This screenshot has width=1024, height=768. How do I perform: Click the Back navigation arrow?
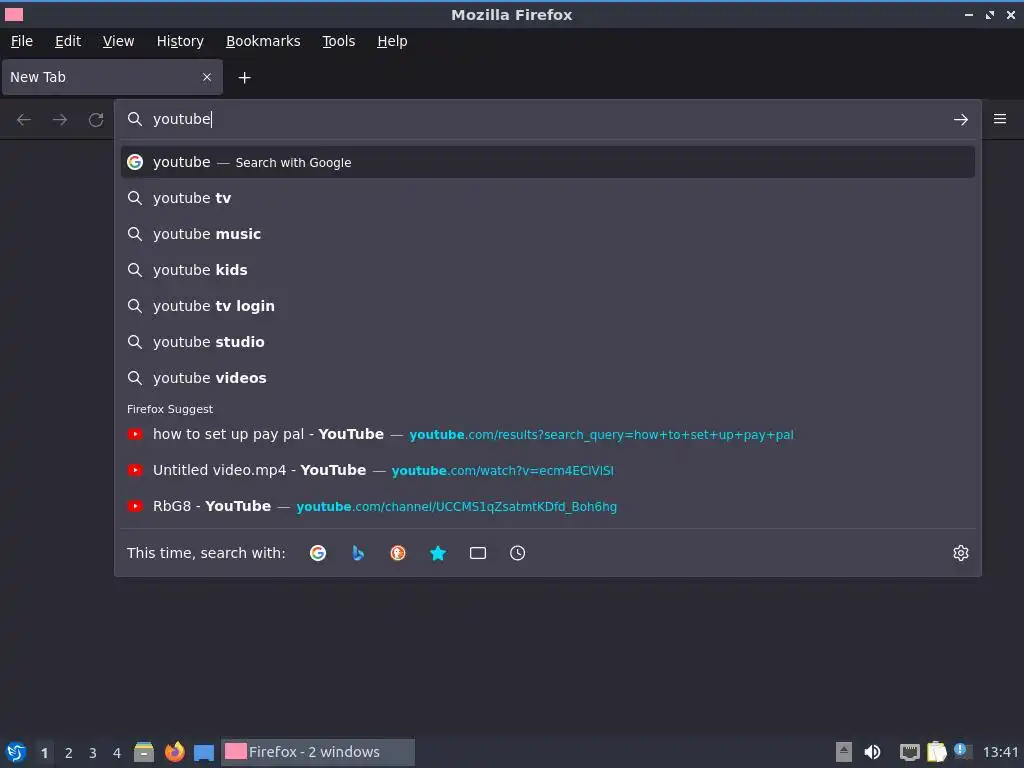click(24, 120)
